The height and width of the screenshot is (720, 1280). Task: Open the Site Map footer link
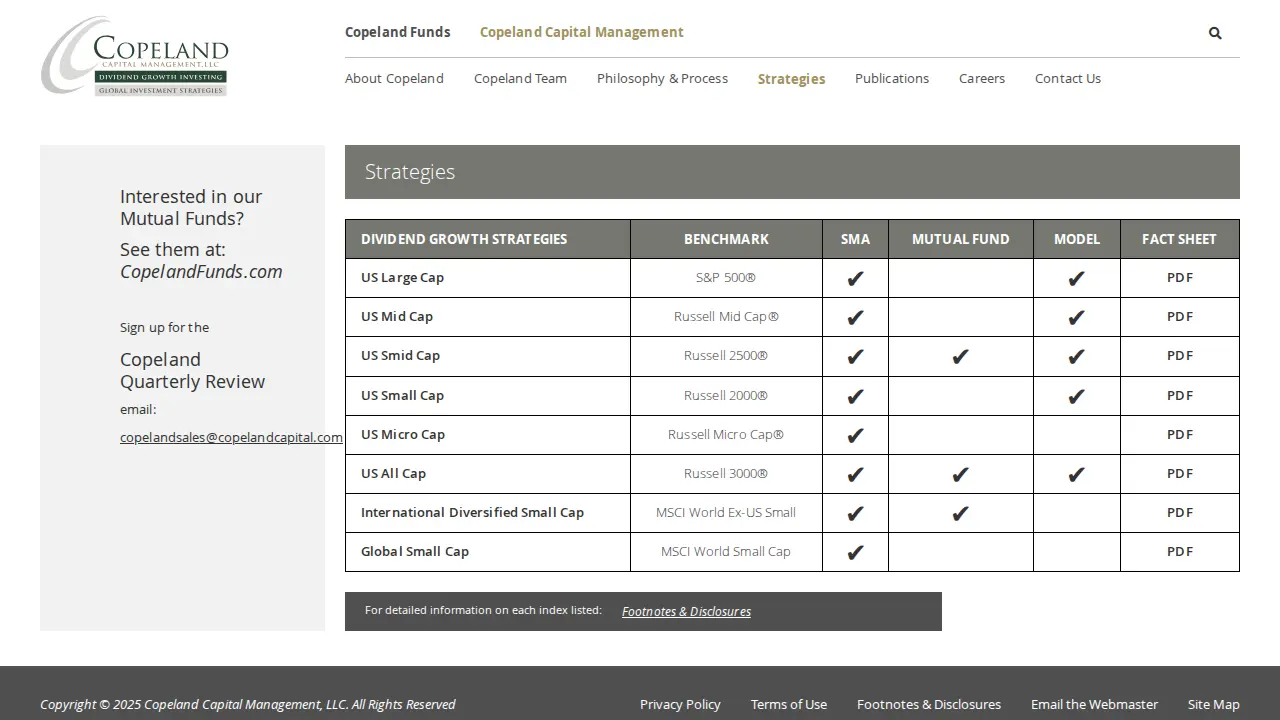pyautogui.click(x=1214, y=704)
